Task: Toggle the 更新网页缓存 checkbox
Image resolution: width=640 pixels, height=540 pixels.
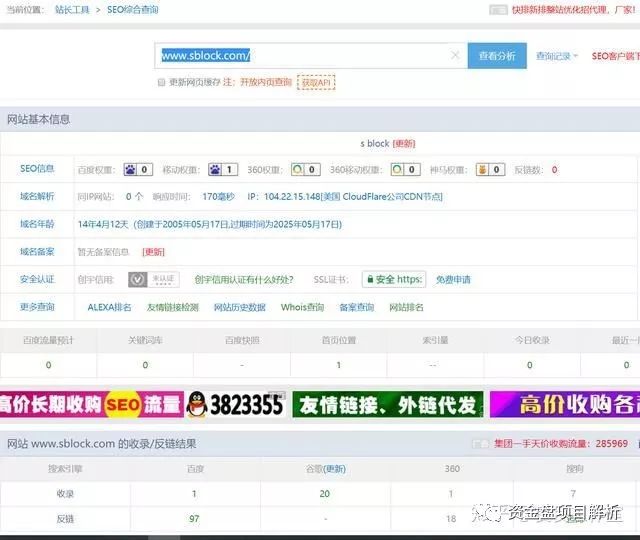Action: 161,82
